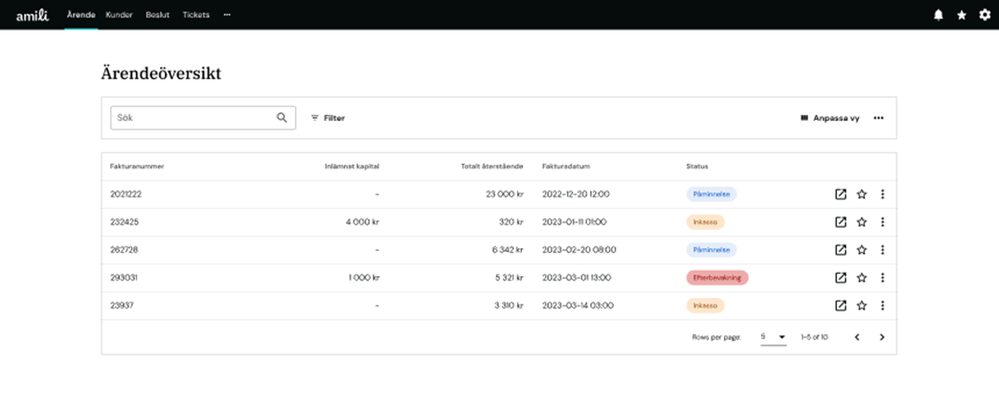This screenshot has height=393, width=999.
Task: Open more actions for invoice 2021222
Action: pos(882,194)
